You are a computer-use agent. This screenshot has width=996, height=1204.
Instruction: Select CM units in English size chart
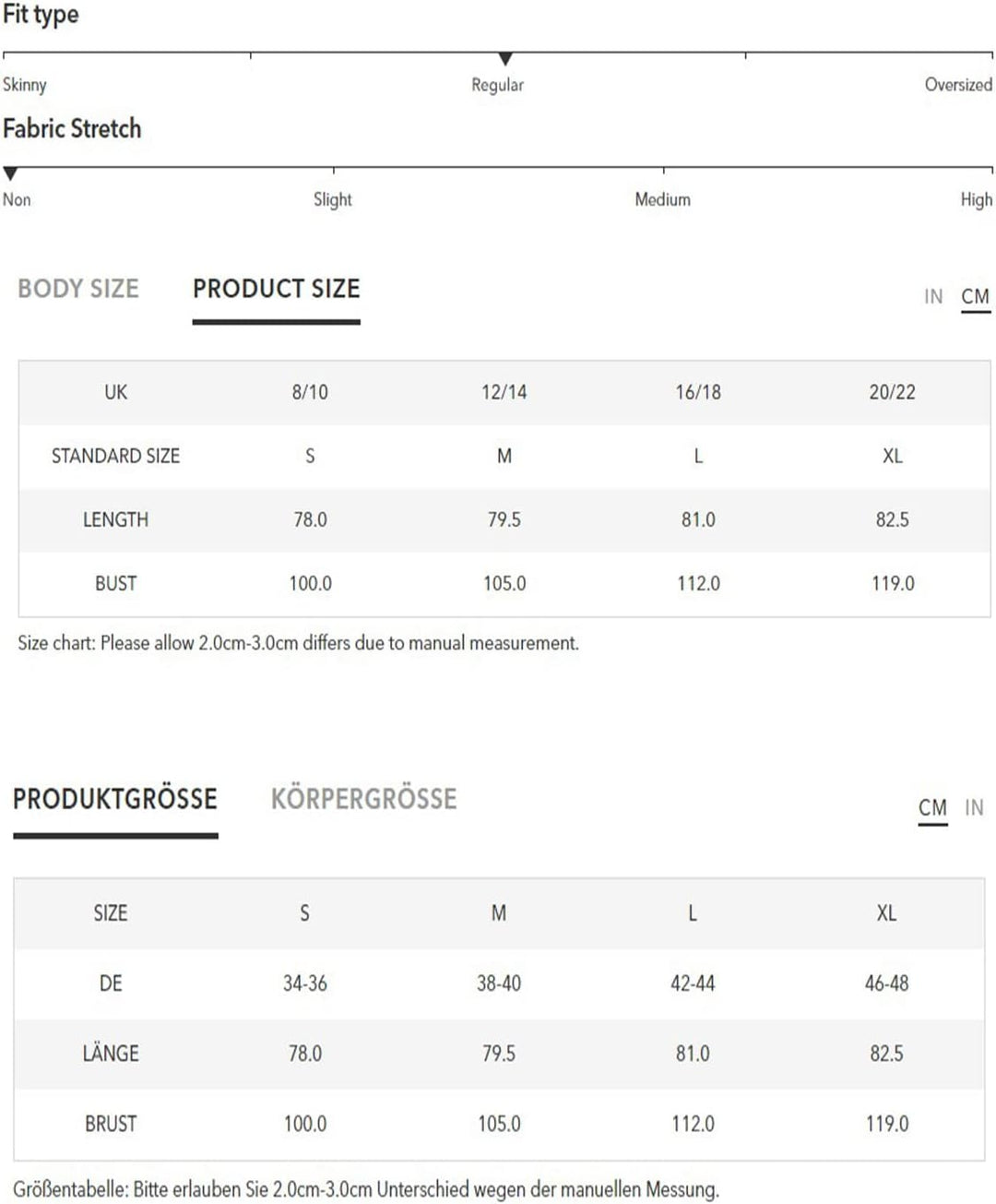pyautogui.click(x=975, y=297)
